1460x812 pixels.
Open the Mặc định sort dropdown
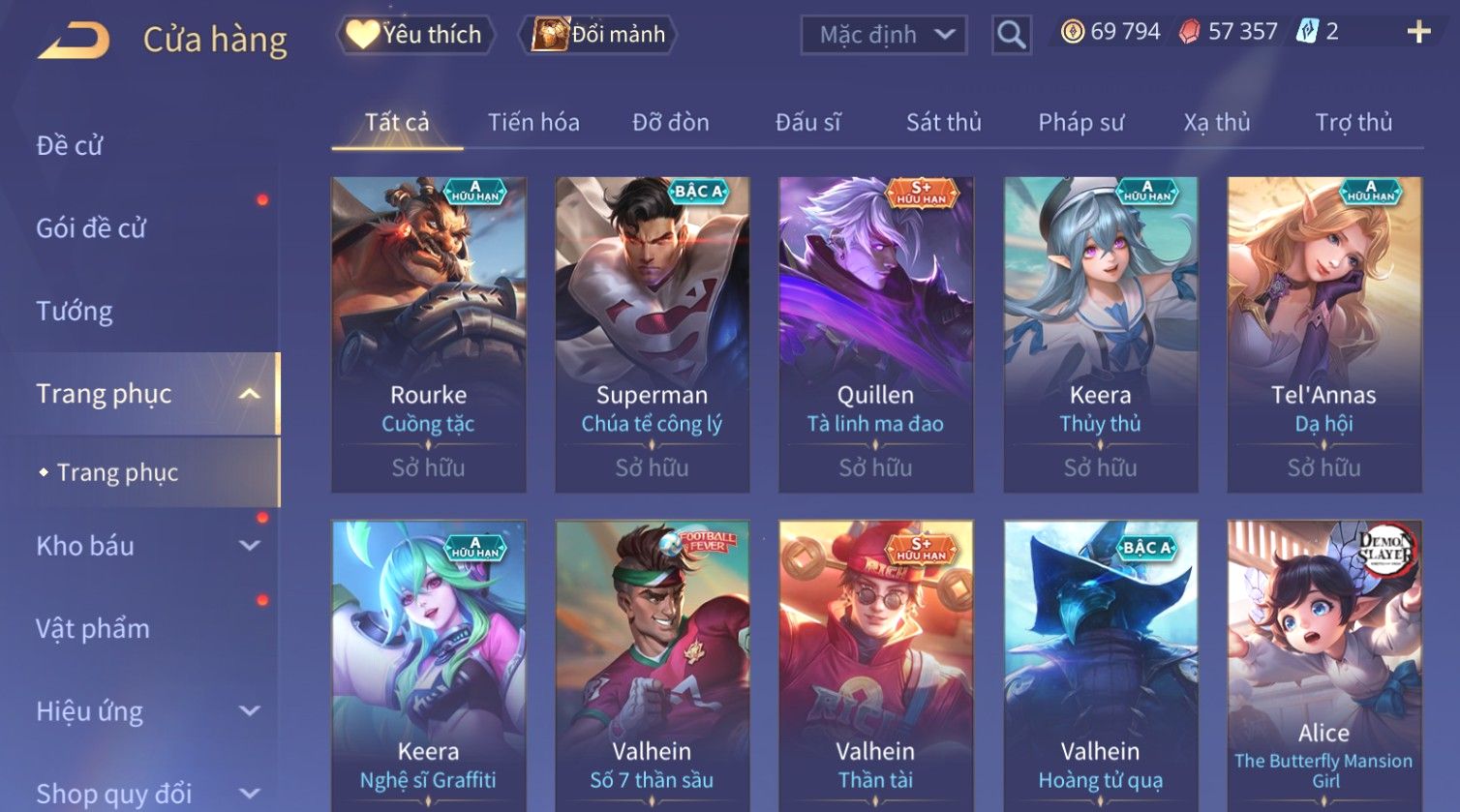(x=883, y=35)
